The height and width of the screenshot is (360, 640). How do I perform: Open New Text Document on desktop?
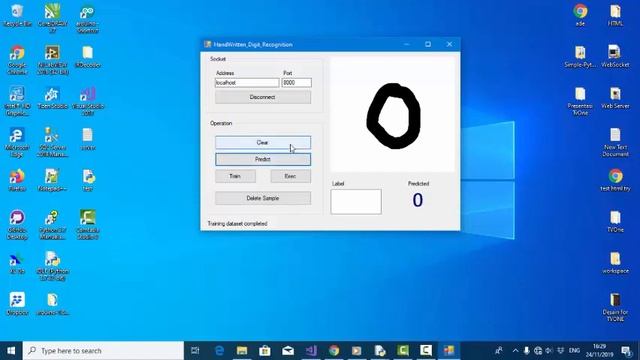point(615,142)
